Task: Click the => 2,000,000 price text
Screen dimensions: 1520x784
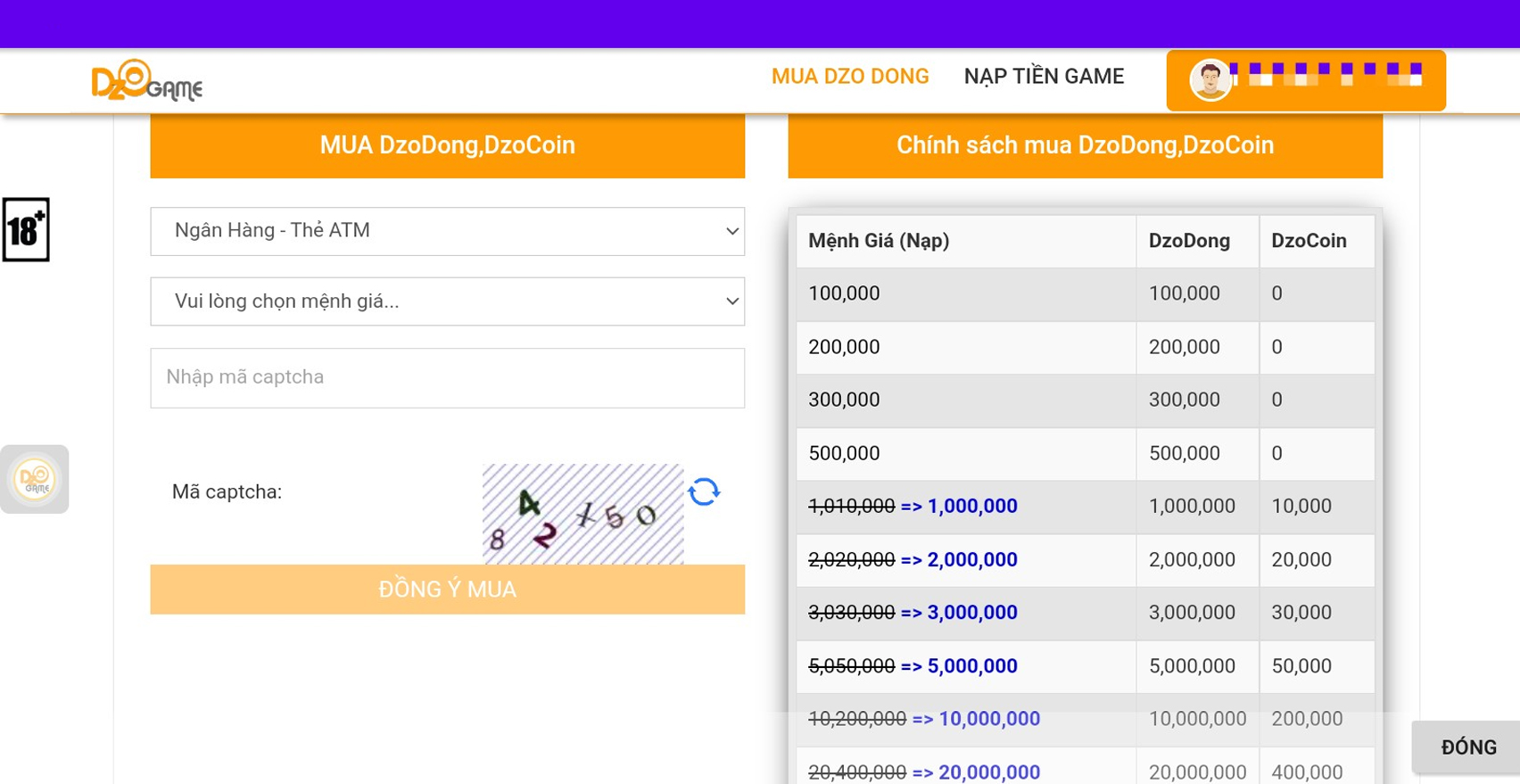Action: (x=959, y=560)
